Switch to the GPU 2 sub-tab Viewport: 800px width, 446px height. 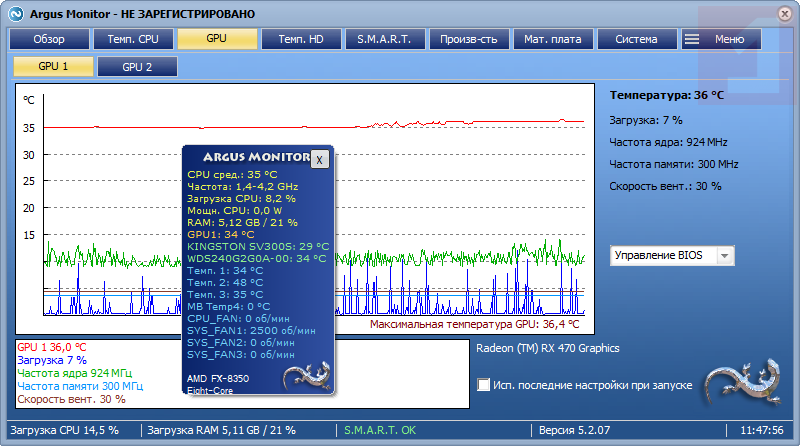coord(137,66)
